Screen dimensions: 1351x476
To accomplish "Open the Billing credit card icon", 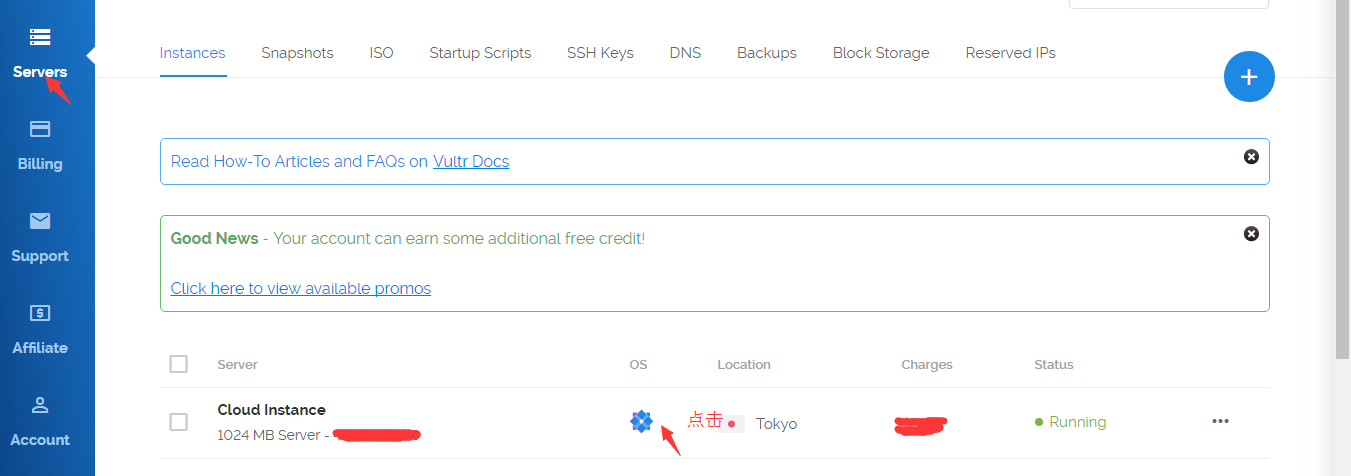I will [40, 129].
